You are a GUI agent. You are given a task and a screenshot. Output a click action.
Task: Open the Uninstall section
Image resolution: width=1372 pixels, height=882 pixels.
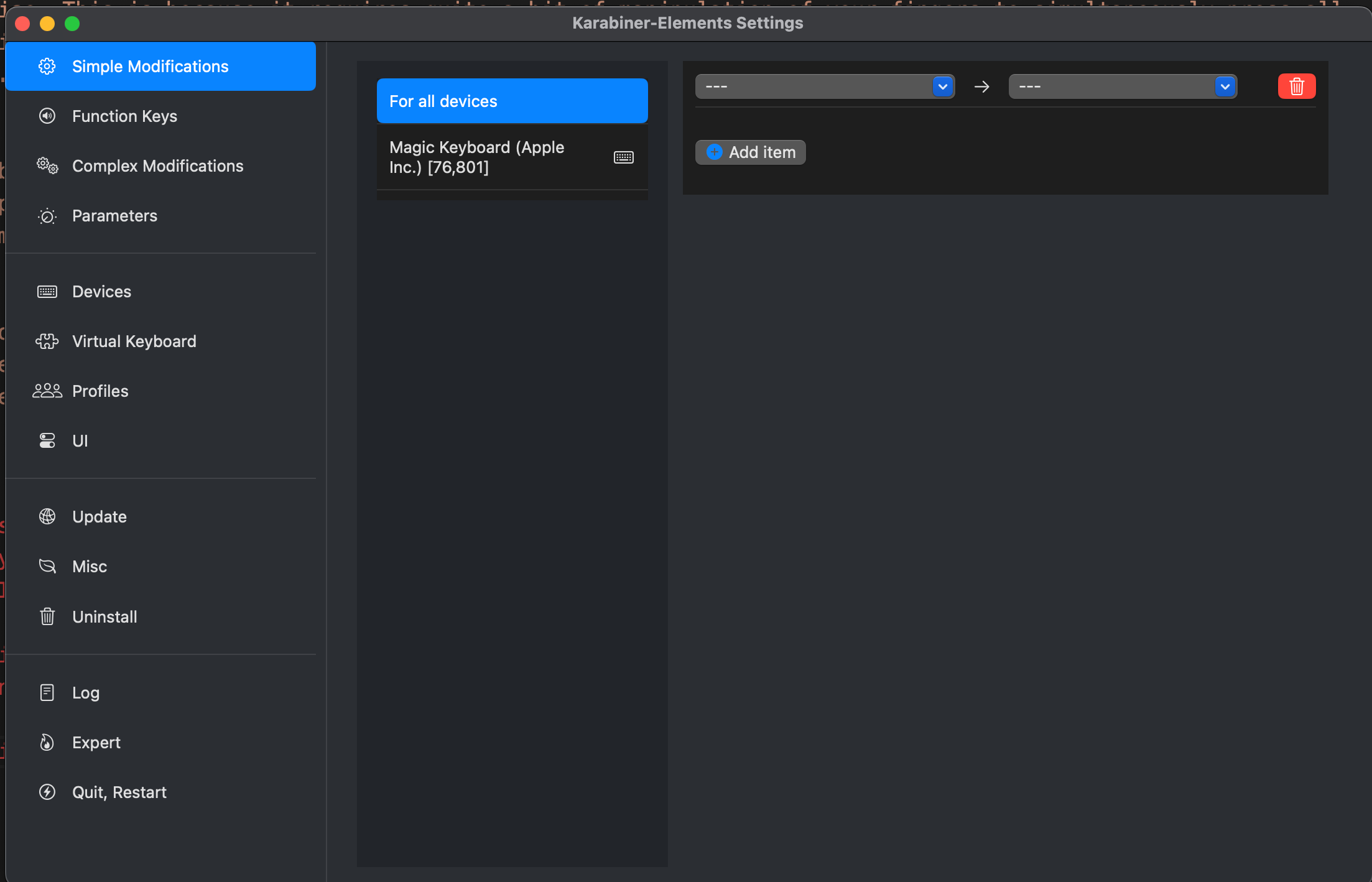click(x=160, y=617)
